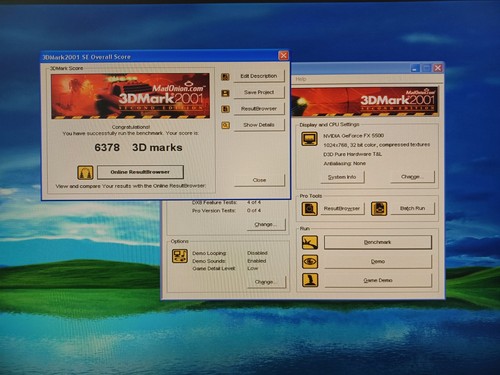
Task: Click the D3D Pure Hardware T&L text
Action: pos(352,154)
